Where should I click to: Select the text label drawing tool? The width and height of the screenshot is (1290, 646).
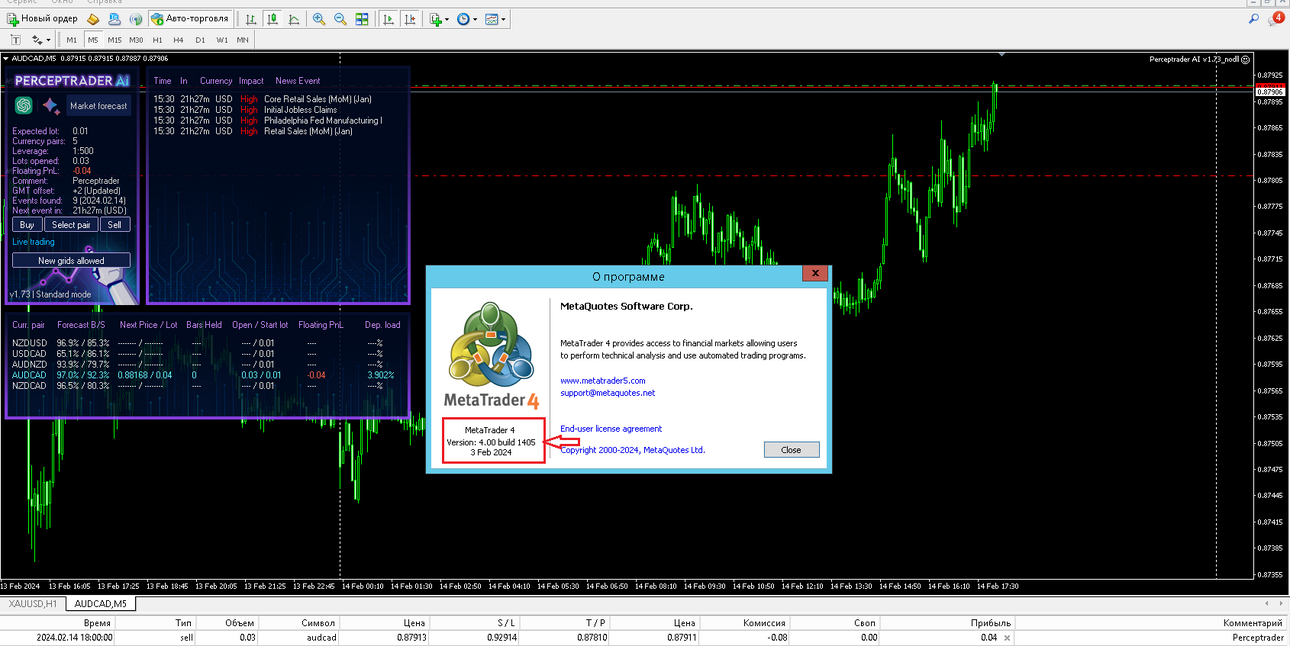pos(17,40)
